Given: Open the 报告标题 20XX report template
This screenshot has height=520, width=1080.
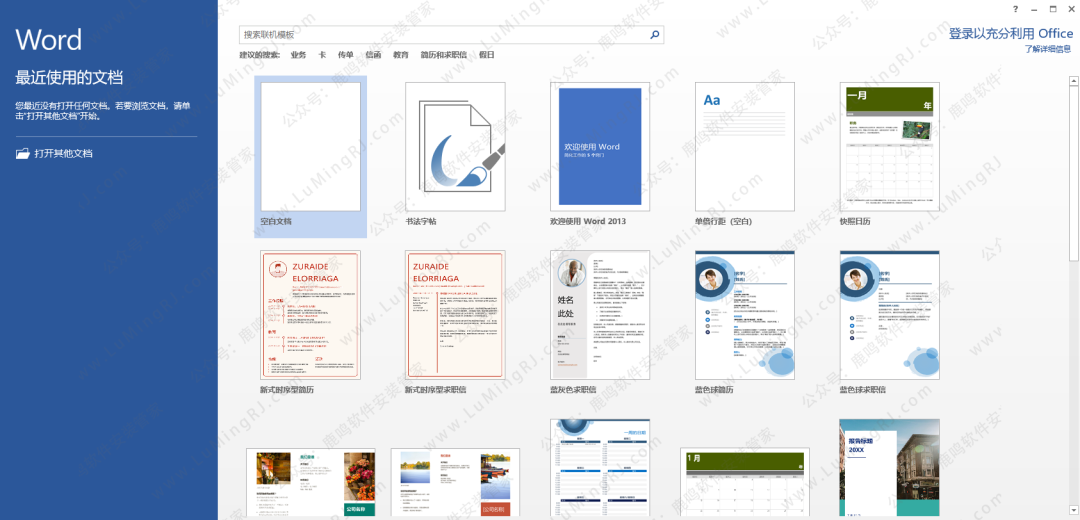Looking at the screenshot, I should [889, 469].
